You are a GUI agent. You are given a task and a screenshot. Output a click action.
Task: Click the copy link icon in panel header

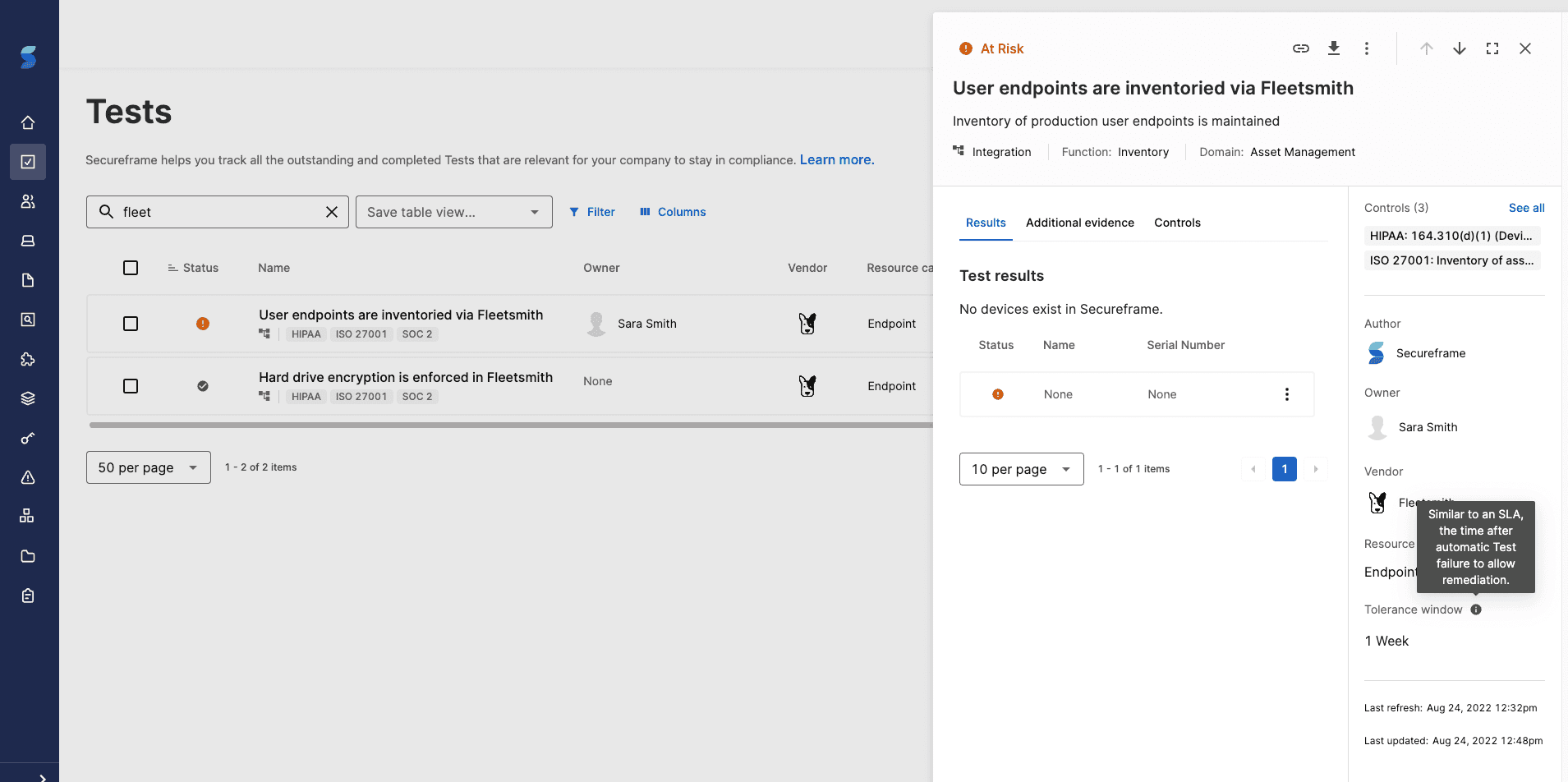coord(1300,48)
